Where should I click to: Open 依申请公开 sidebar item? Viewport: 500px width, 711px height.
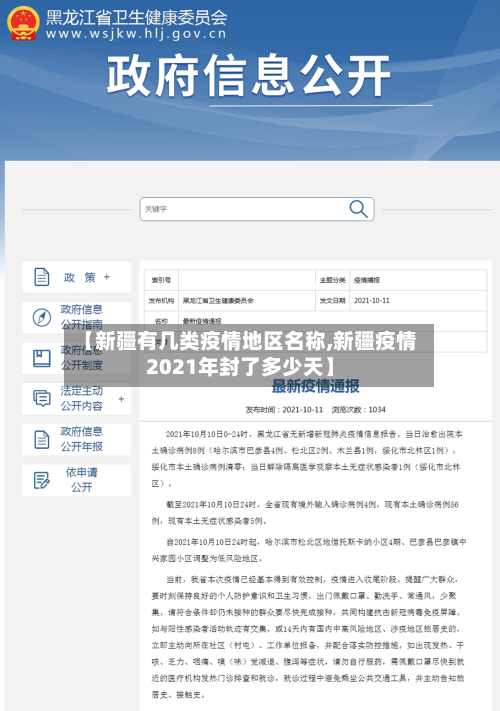(77, 480)
